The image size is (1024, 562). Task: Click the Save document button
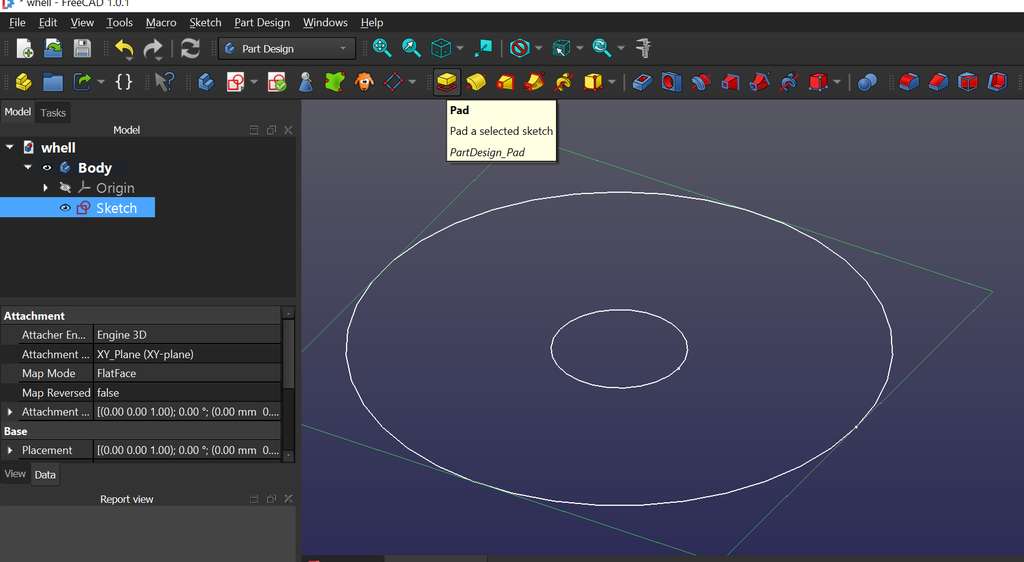(82, 48)
